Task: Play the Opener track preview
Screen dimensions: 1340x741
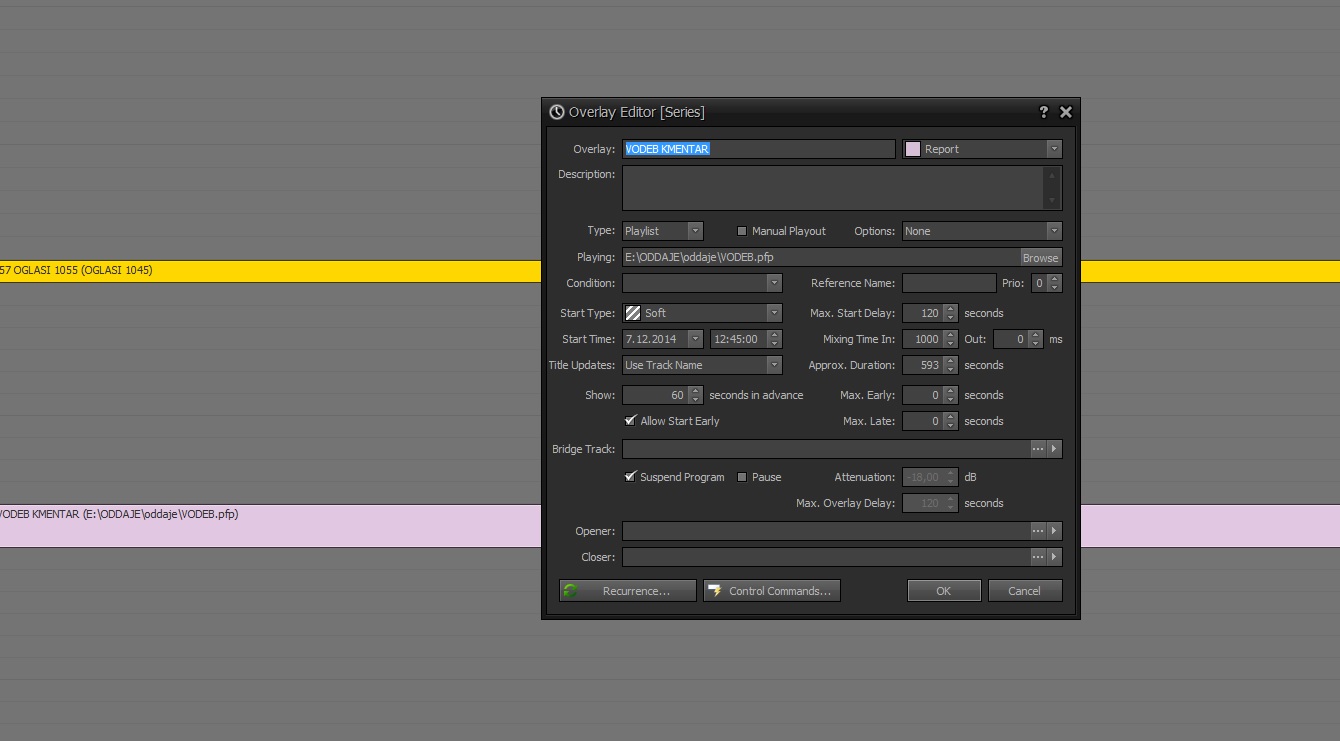Action: point(1054,531)
